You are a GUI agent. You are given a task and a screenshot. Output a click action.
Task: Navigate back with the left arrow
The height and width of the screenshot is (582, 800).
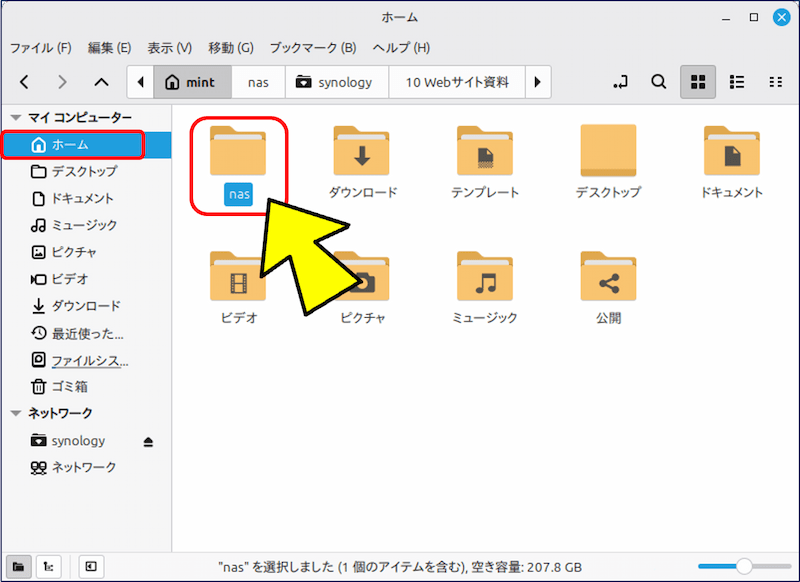pyautogui.click(x=25, y=82)
